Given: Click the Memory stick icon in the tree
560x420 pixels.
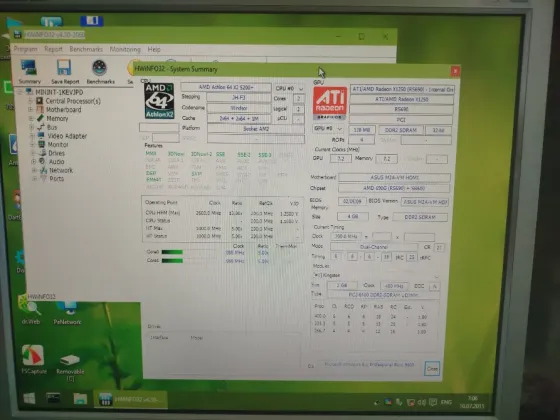Looking at the screenshot, I should [40, 118].
